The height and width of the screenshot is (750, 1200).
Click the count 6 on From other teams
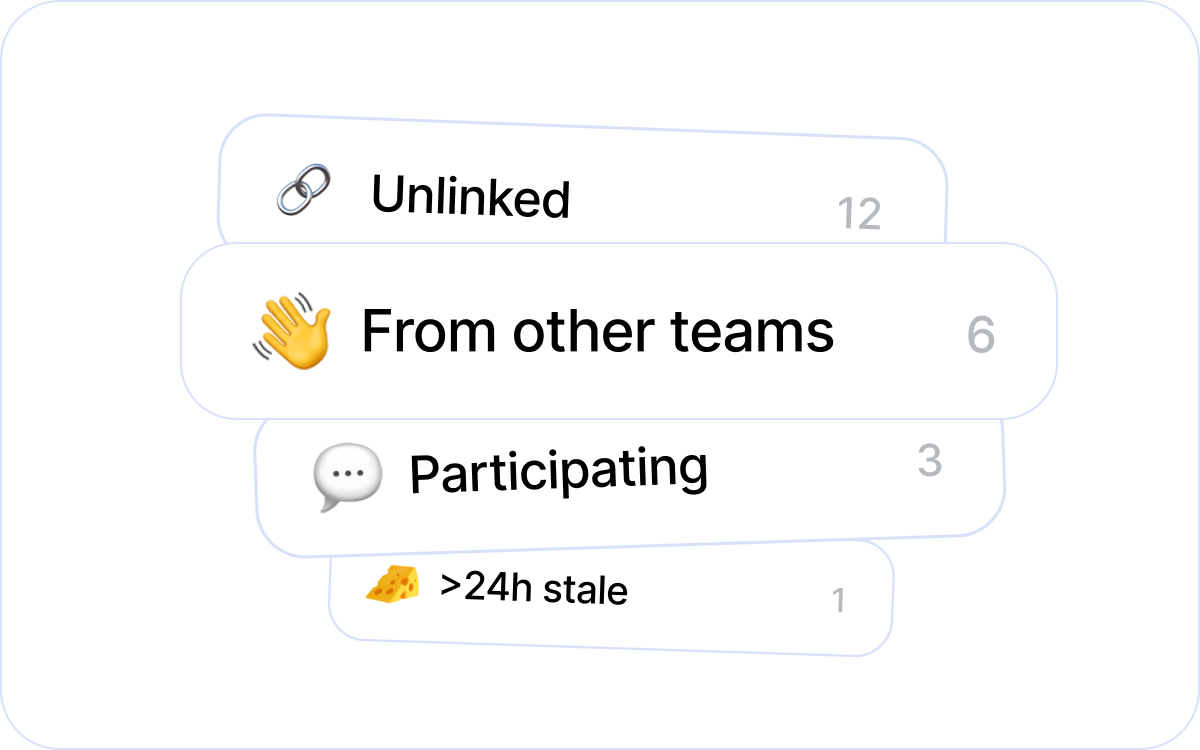tap(981, 336)
